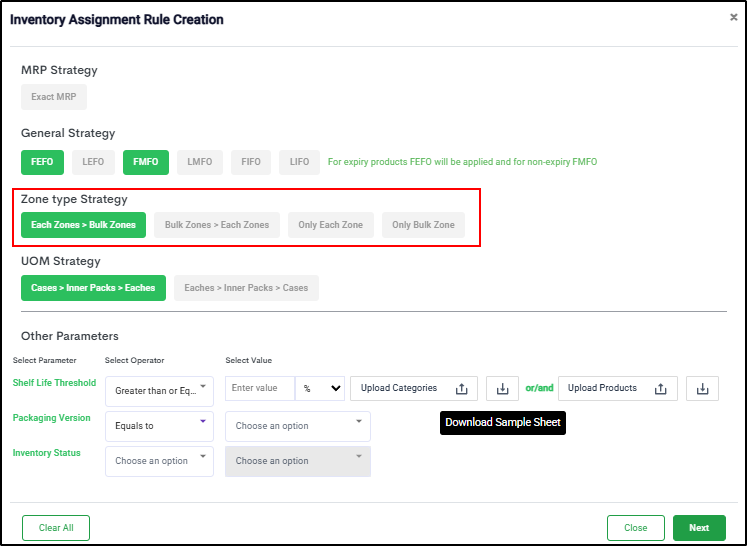Viewport: 747px width, 546px height.
Task: Click the Close button at bottom
Action: point(635,528)
